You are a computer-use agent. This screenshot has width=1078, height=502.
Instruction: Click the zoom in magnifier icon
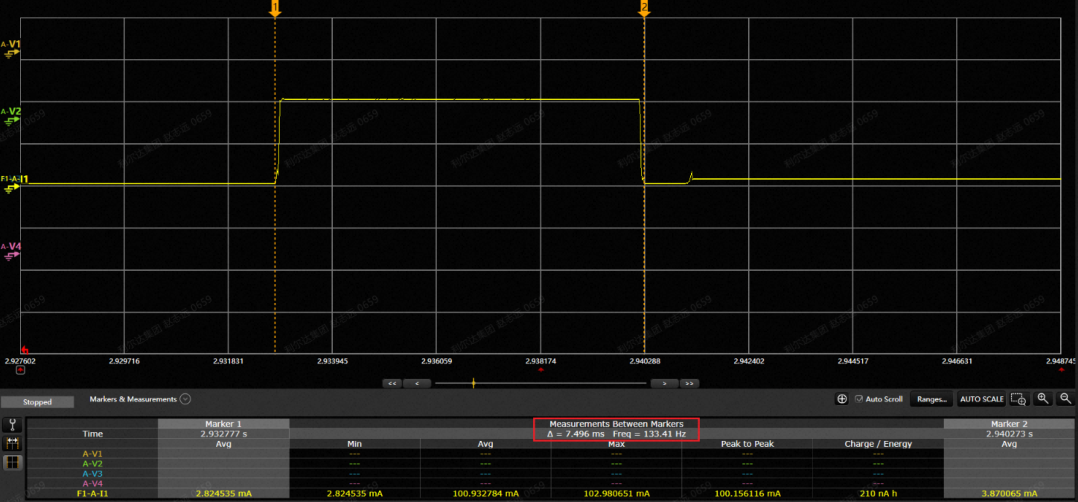click(x=1043, y=399)
